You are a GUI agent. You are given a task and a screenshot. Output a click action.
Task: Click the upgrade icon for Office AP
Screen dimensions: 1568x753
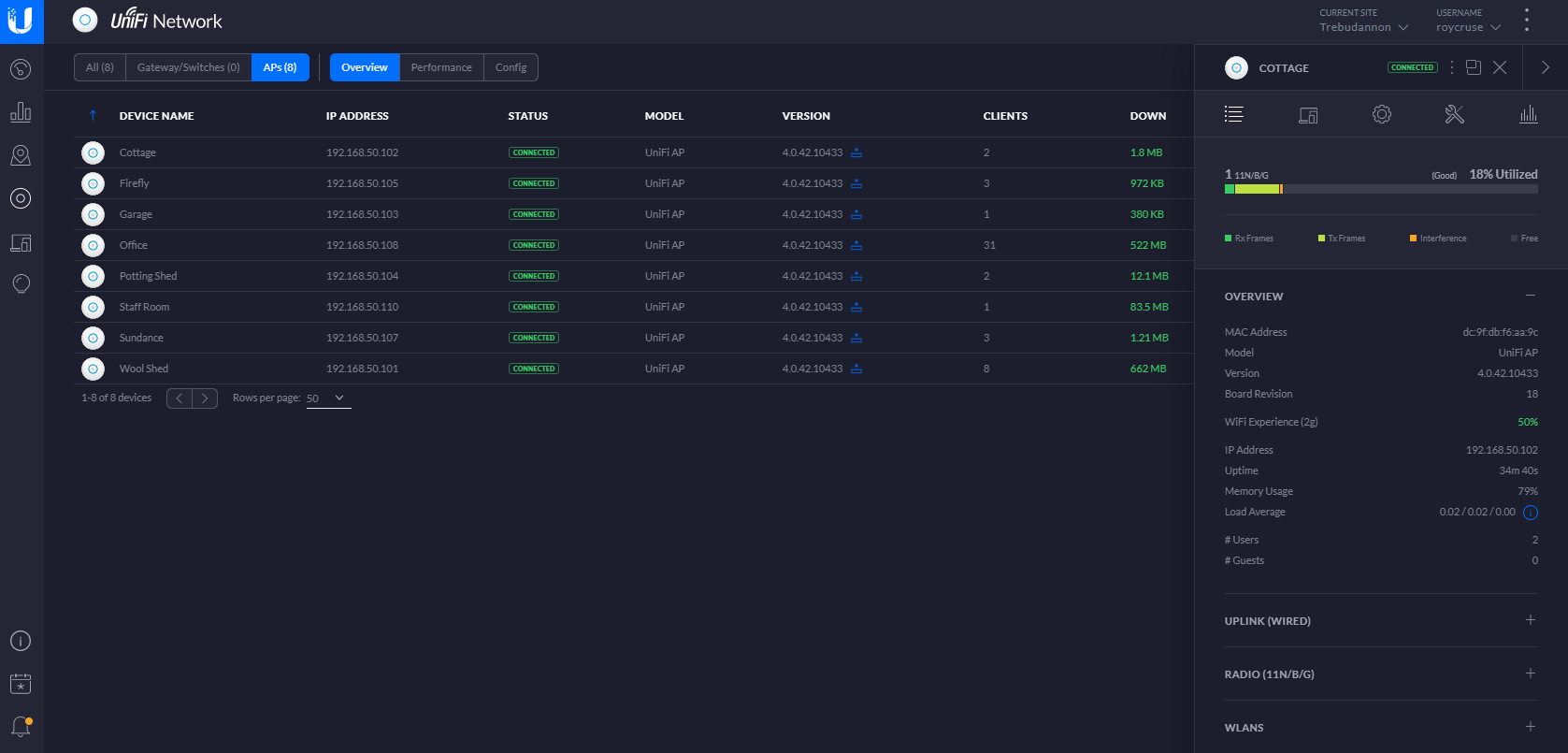[x=856, y=246]
